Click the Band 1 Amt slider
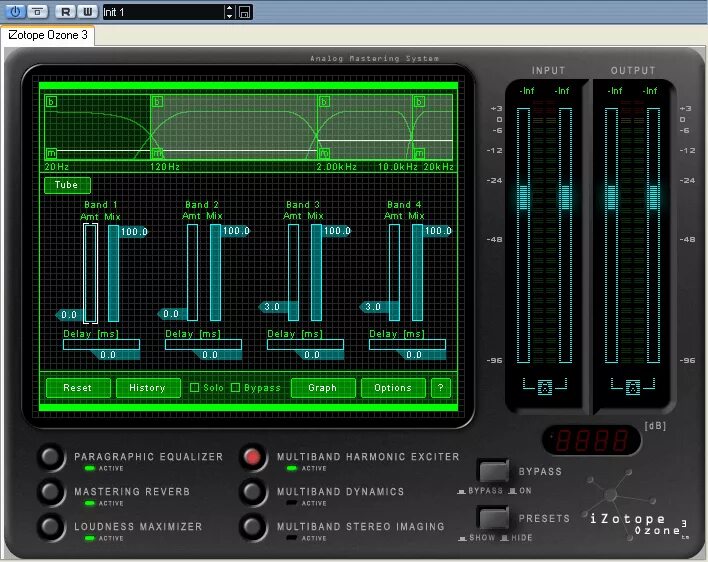The height and width of the screenshot is (562, 708). tap(90, 273)
